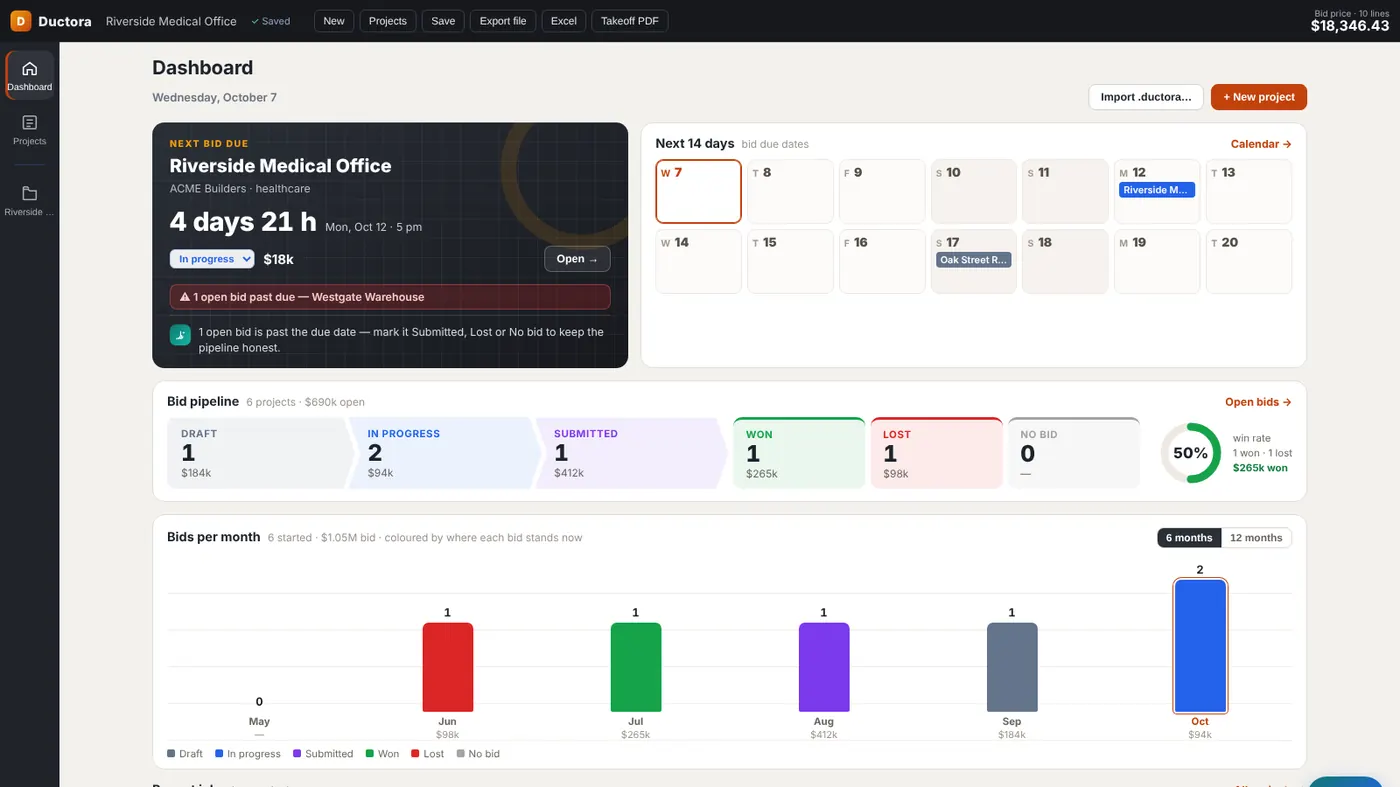The image size is (1400, 787).
Task: Select Sunday 11 calendar cell
Action: click(x=1065, y=191)
